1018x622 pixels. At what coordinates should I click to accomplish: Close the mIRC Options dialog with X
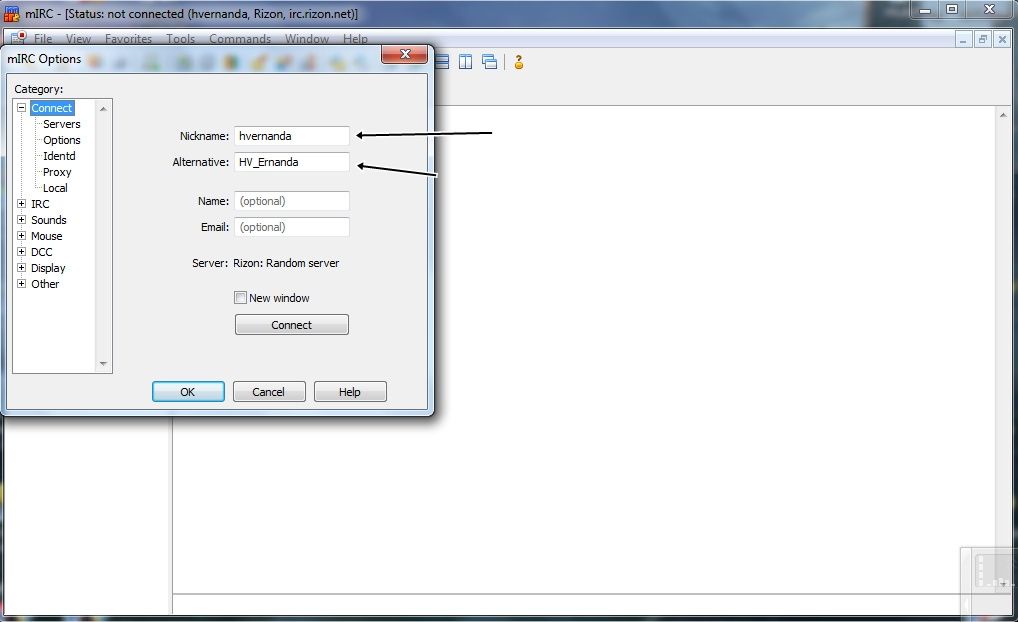(406, 55)
